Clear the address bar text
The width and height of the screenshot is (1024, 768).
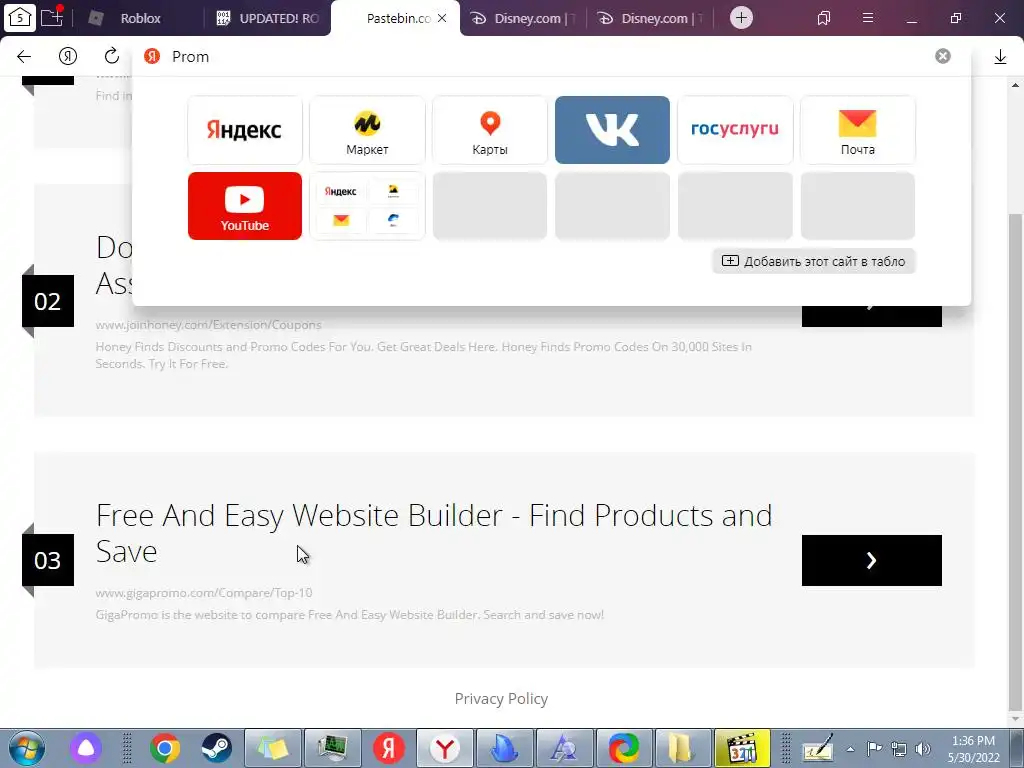(942, 56)
